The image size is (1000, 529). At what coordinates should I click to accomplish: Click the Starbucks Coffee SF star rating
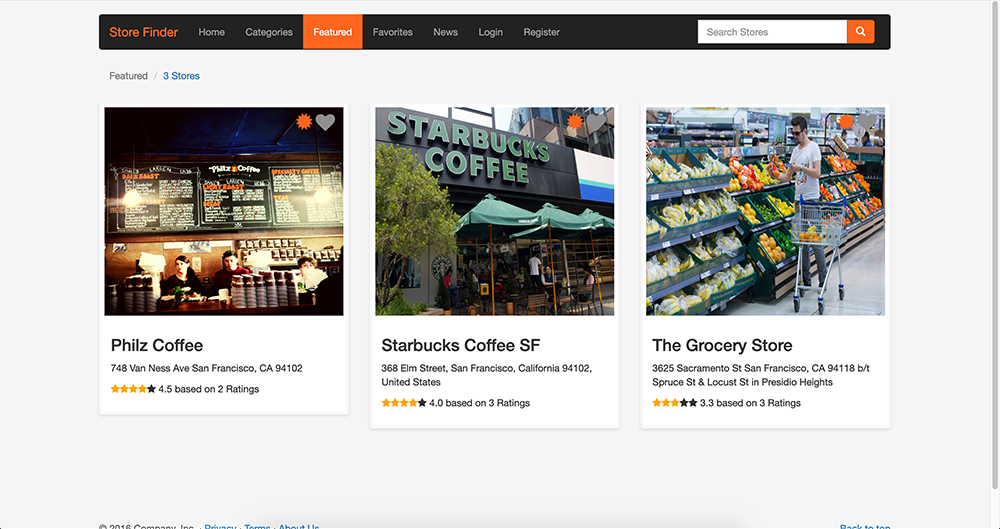tap(404, 403)
